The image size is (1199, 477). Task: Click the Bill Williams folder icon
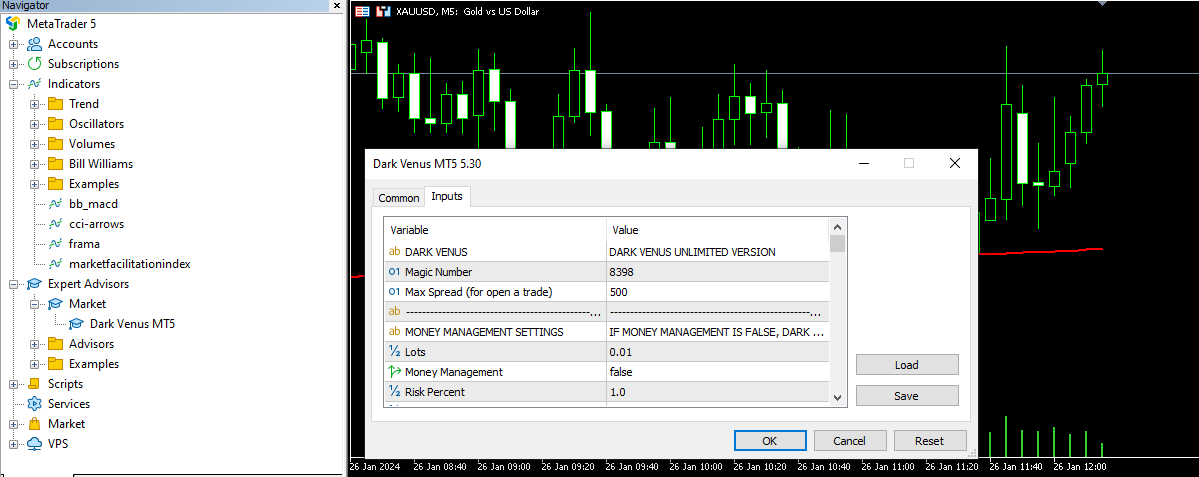55,164
